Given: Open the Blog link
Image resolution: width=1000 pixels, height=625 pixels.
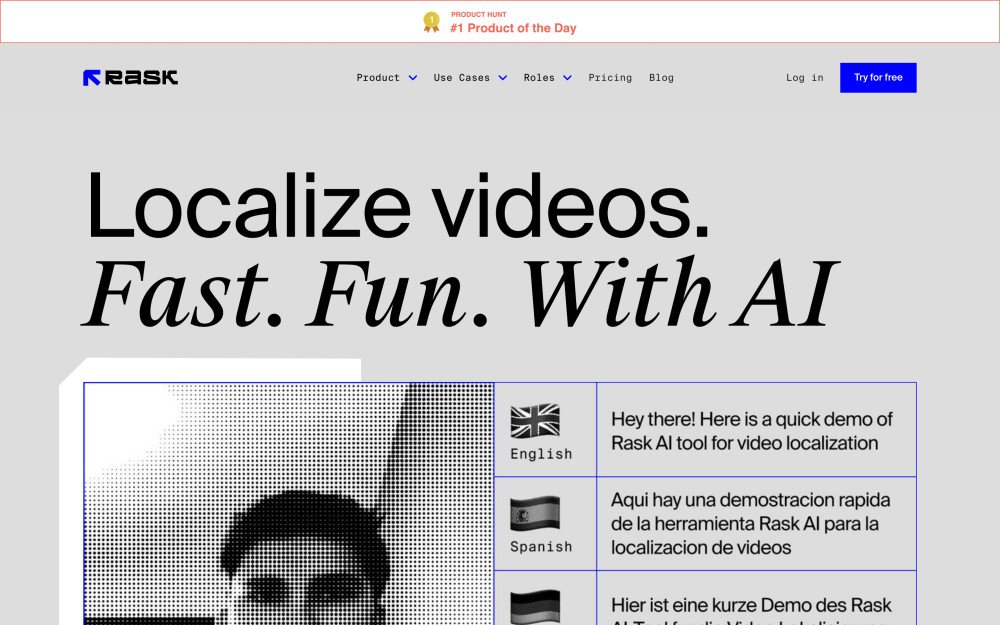Looking at the screenshot, I should 661,78.
